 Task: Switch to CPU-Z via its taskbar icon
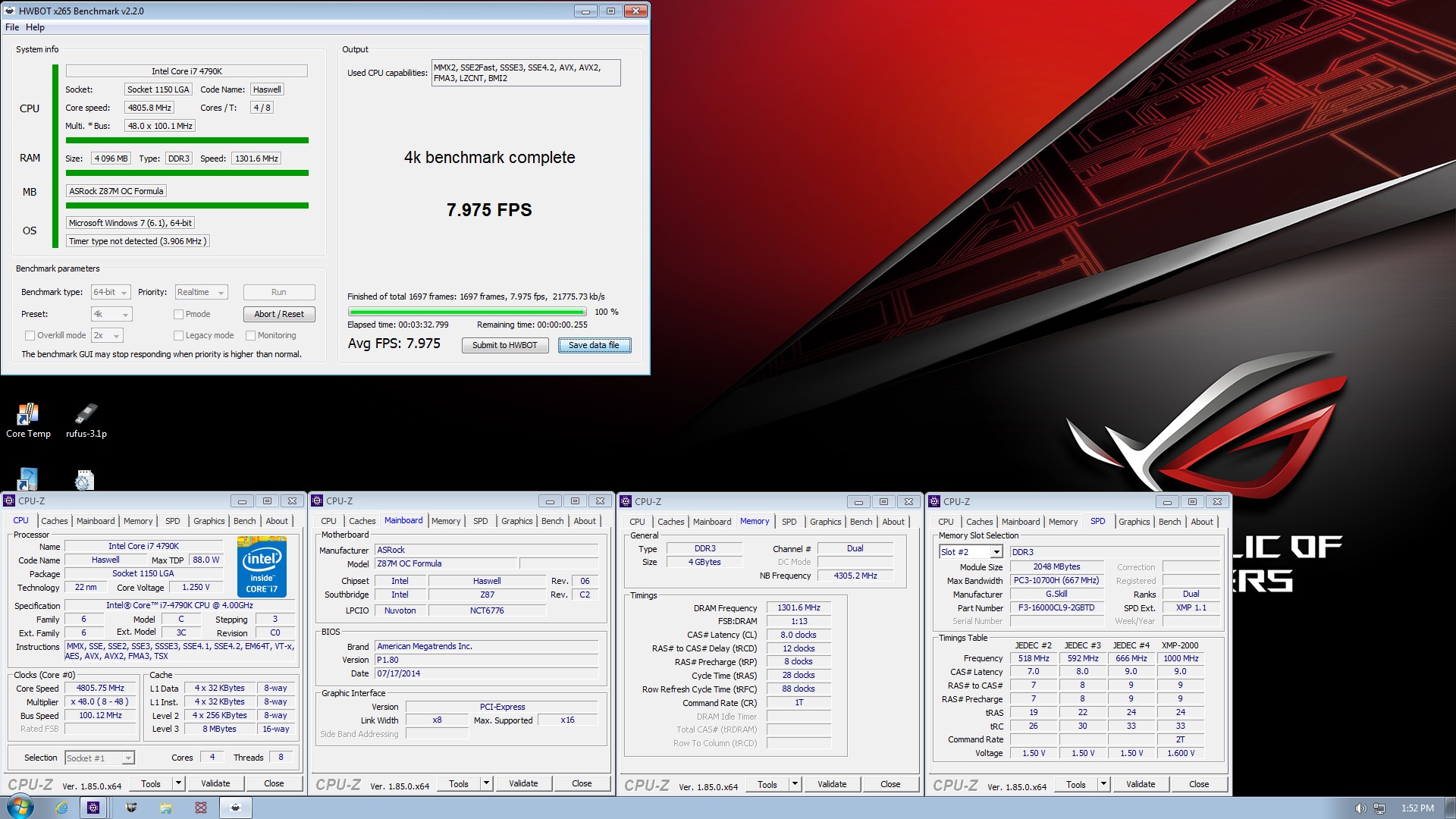(93, 808)
